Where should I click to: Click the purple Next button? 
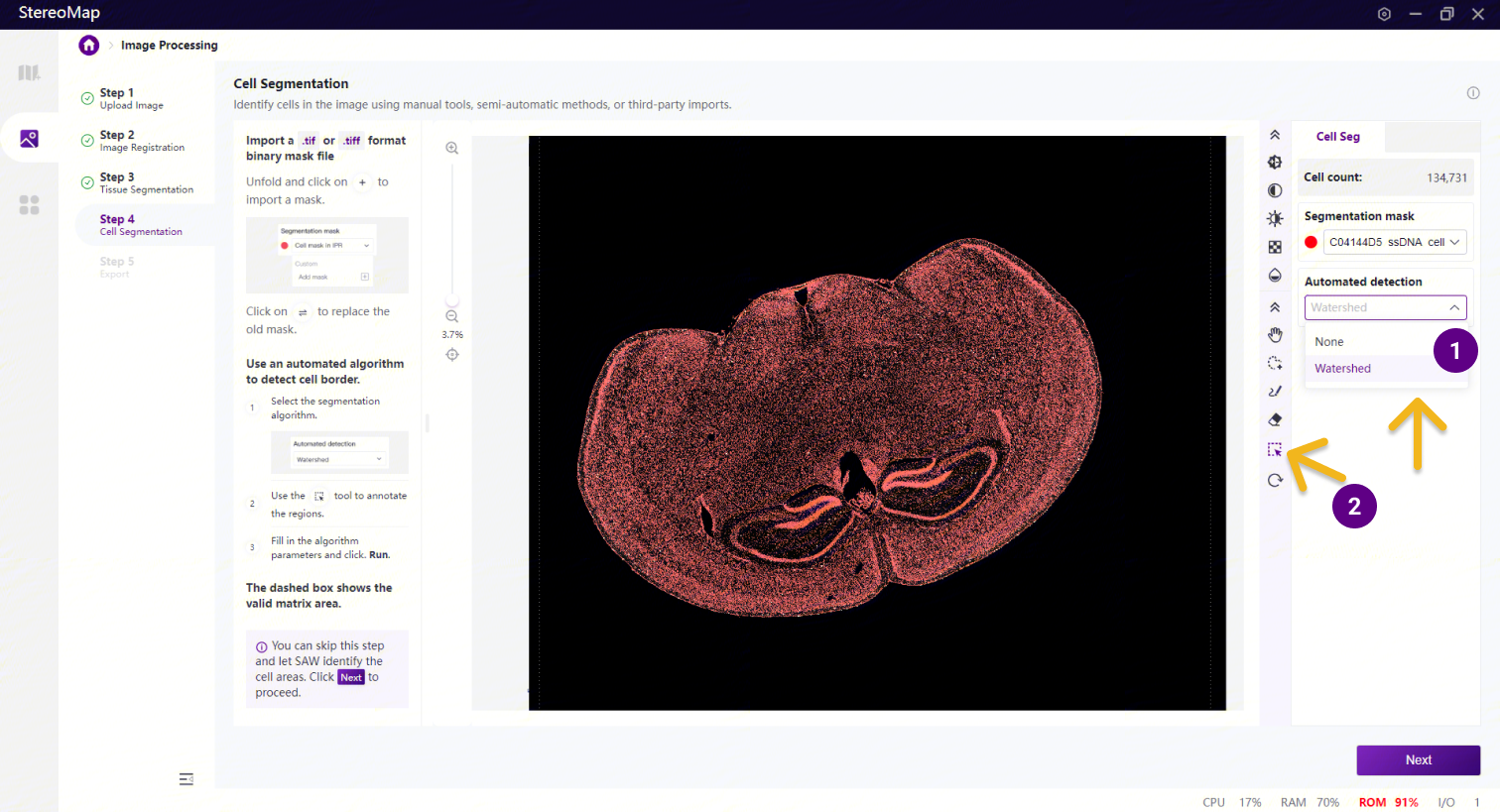1419,760
